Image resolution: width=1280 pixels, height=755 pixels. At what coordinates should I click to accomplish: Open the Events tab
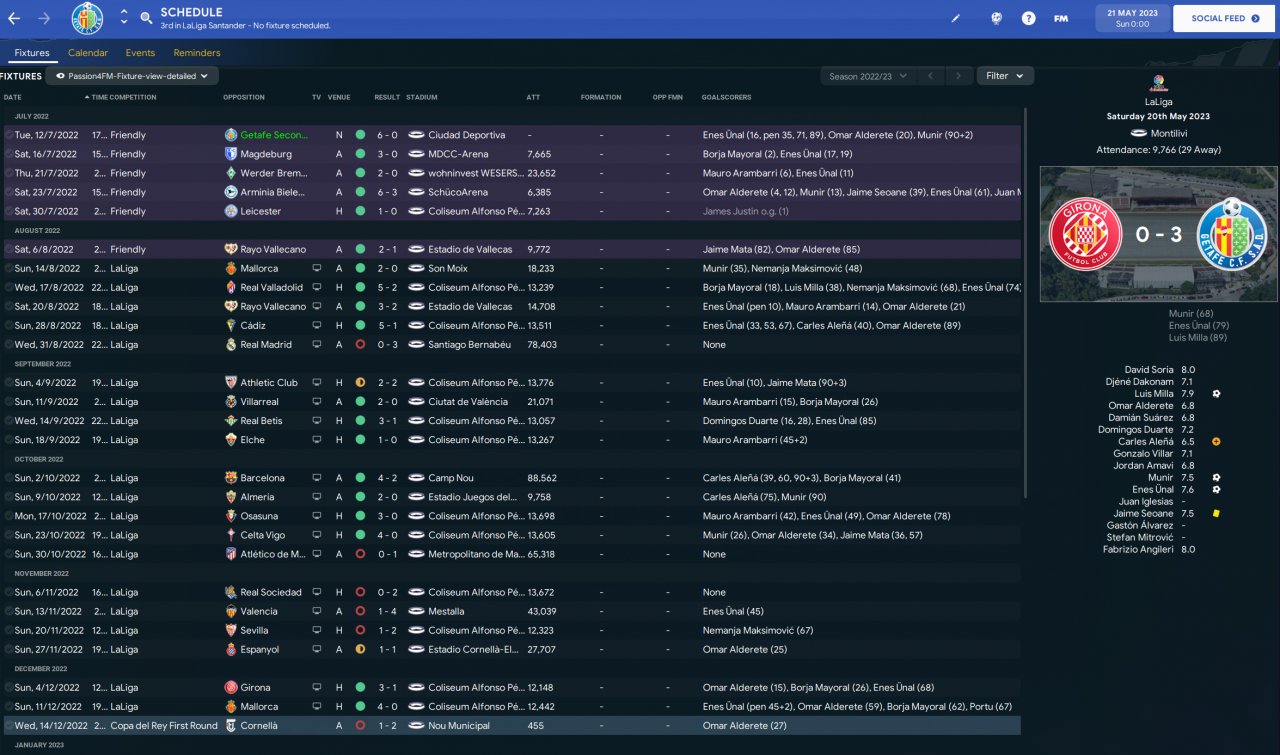[x=140, y=53]
